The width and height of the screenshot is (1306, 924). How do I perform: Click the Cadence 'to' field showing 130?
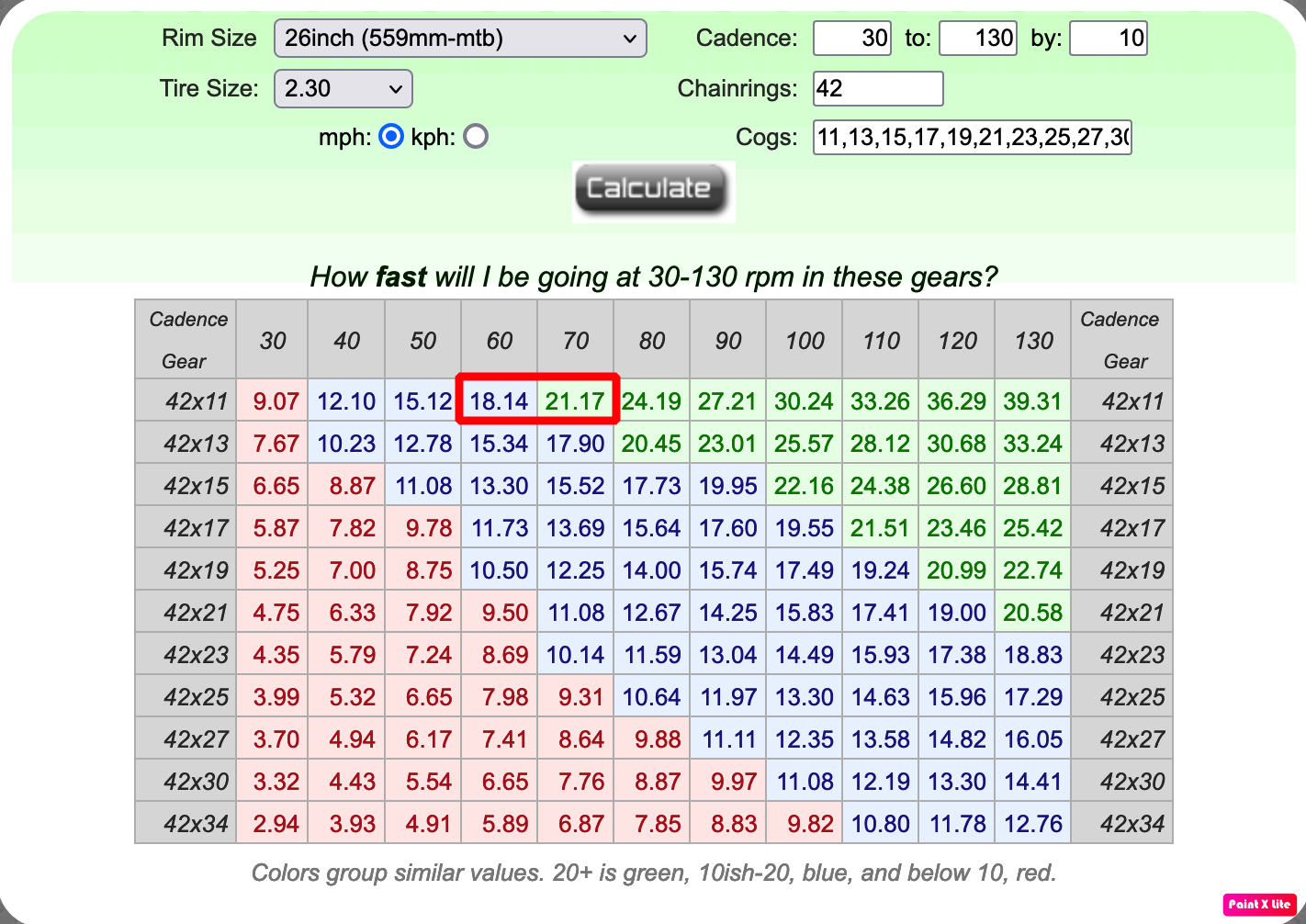[x=977, y=38]
